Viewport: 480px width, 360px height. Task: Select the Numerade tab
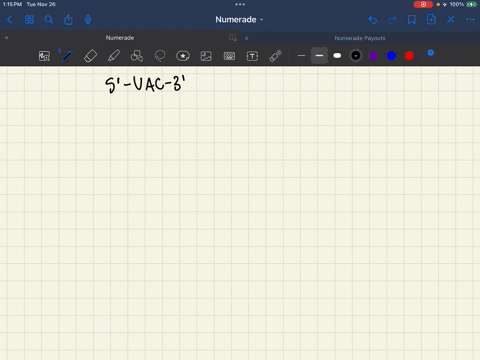(120, 38)
